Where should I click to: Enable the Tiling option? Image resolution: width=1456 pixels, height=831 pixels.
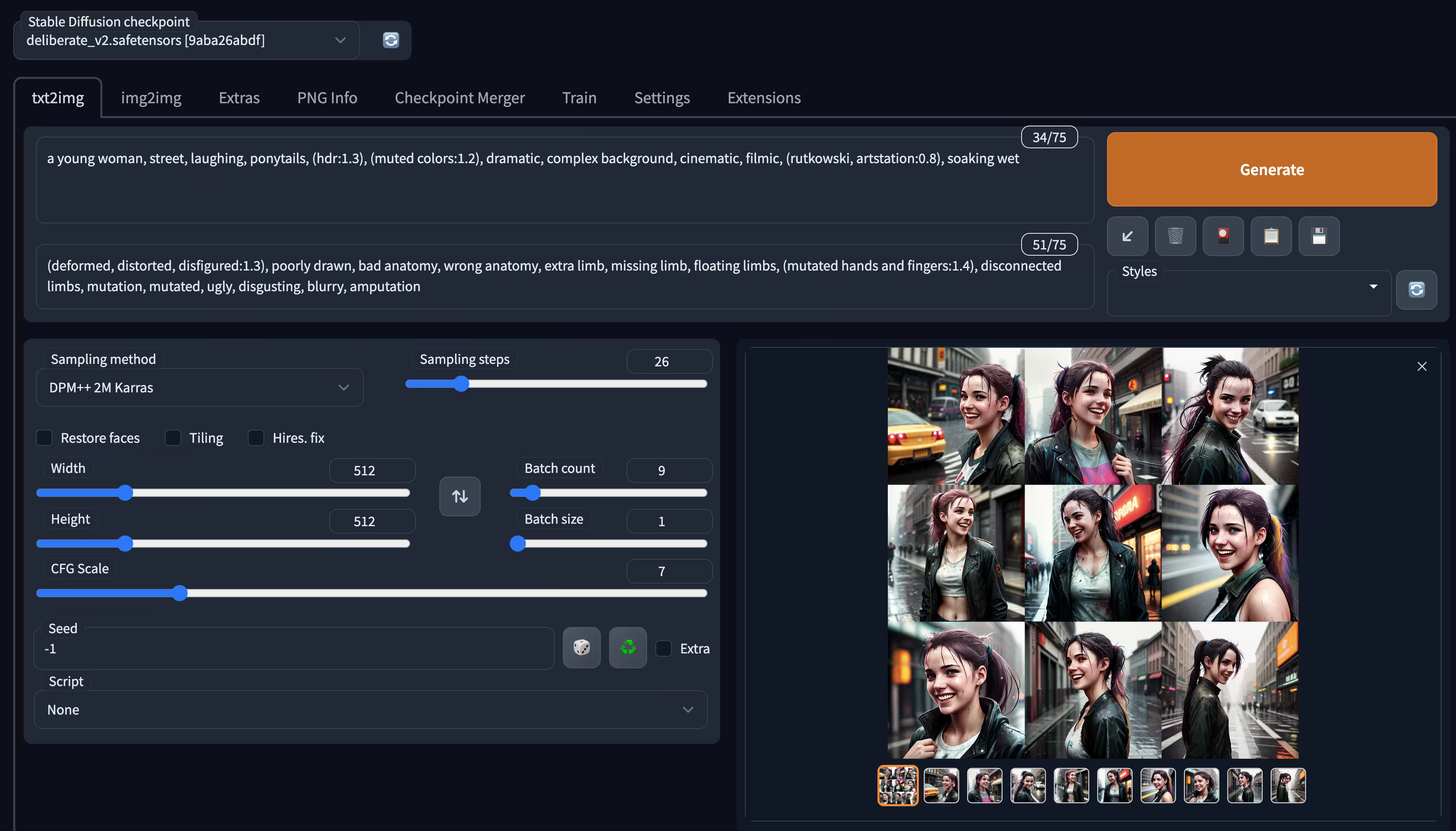tap(173, 438)
